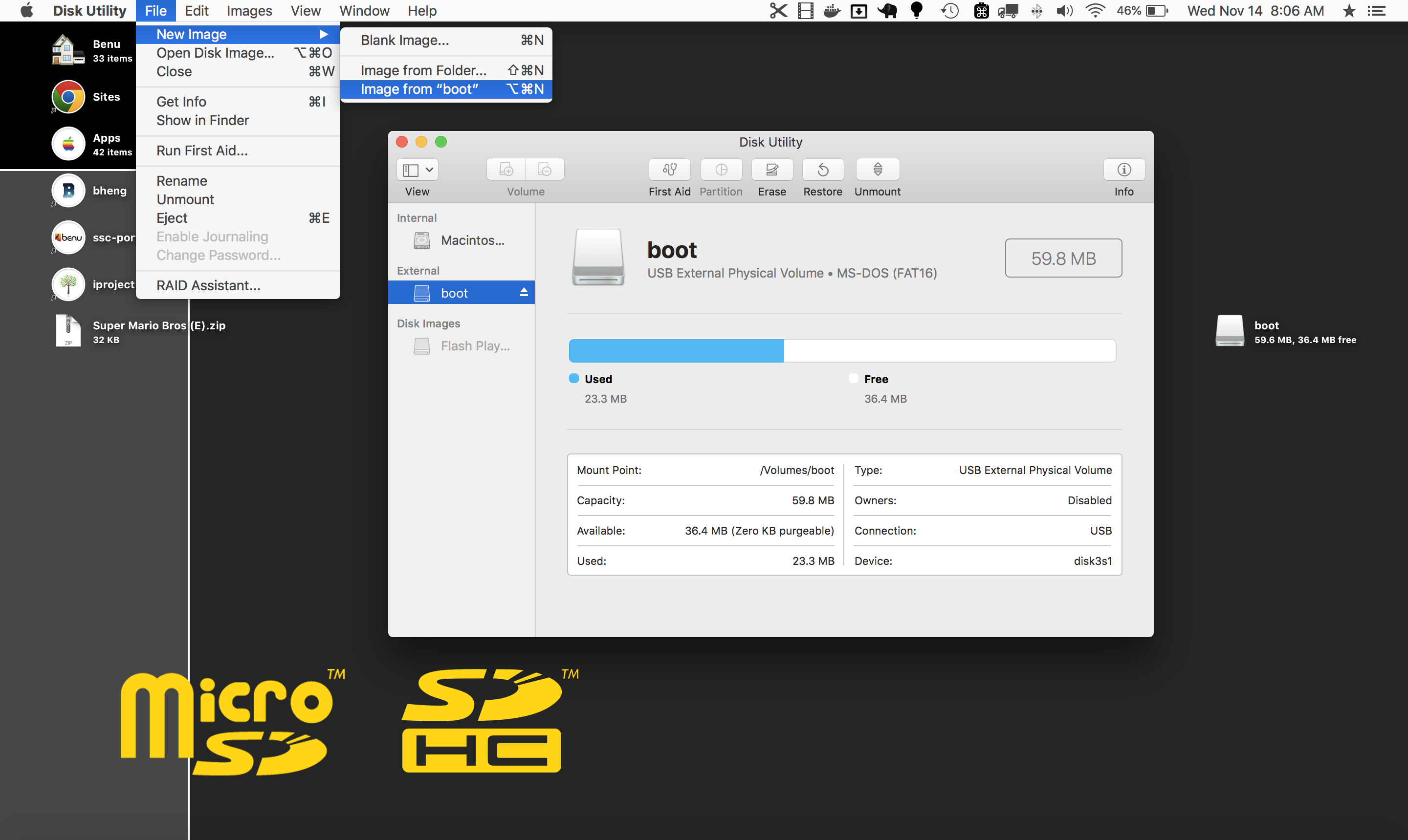Choose Image from Folder… menu item
1408x840 pixels.
[446, 70]
